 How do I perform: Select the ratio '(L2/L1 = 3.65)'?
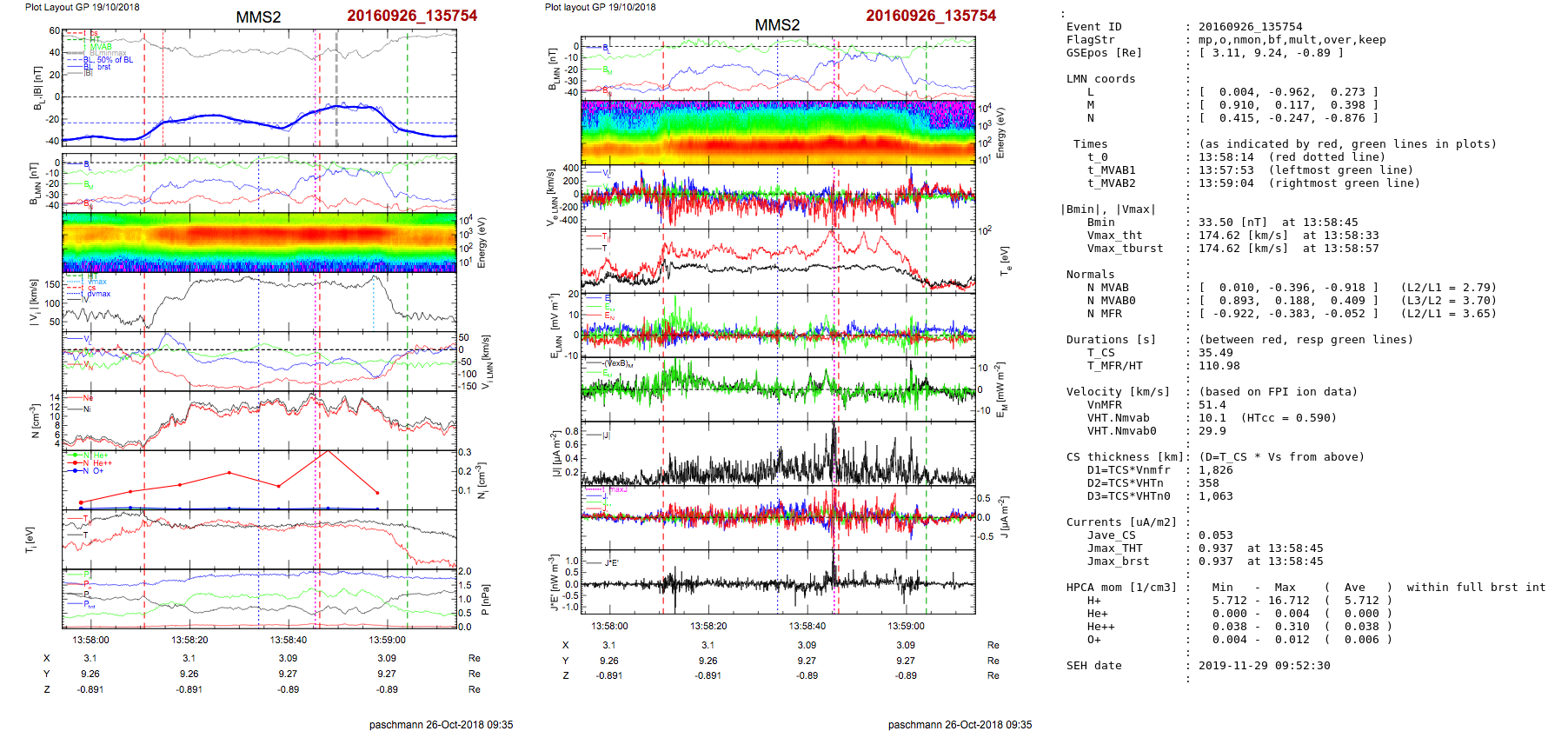pos(1448,314)
